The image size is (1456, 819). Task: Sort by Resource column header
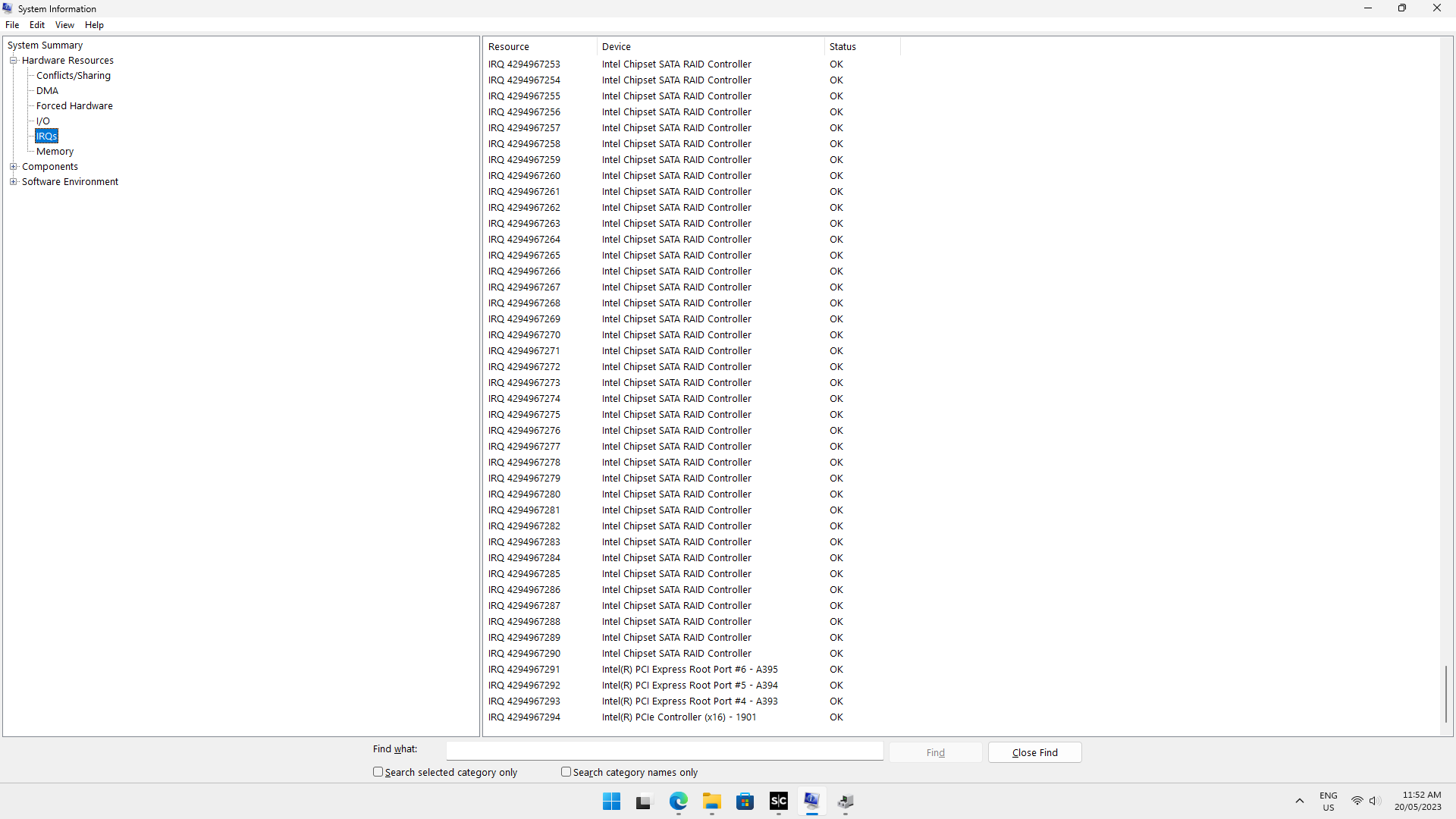pos(540,47)
